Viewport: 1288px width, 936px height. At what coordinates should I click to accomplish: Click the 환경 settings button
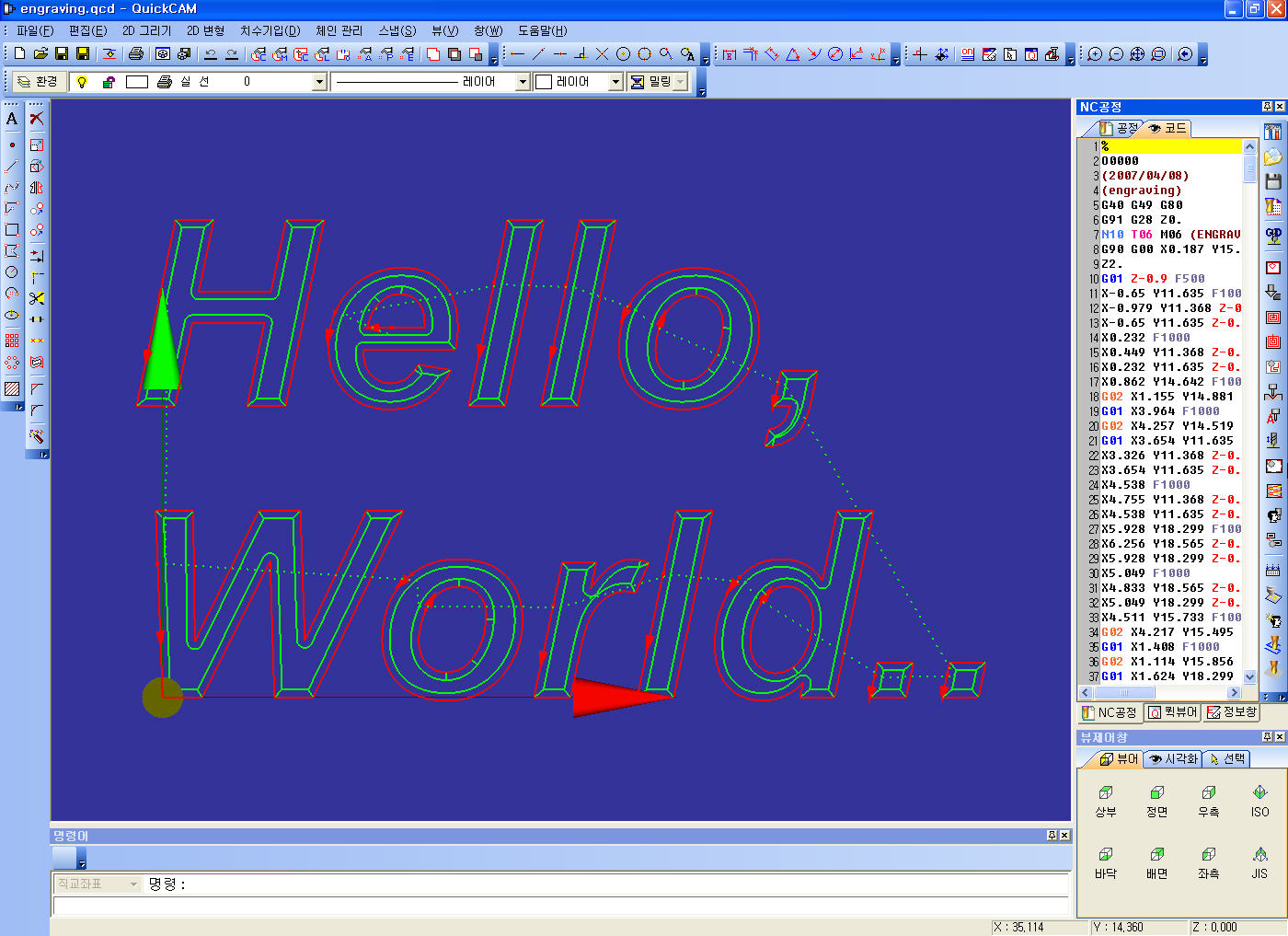(38, 82)
